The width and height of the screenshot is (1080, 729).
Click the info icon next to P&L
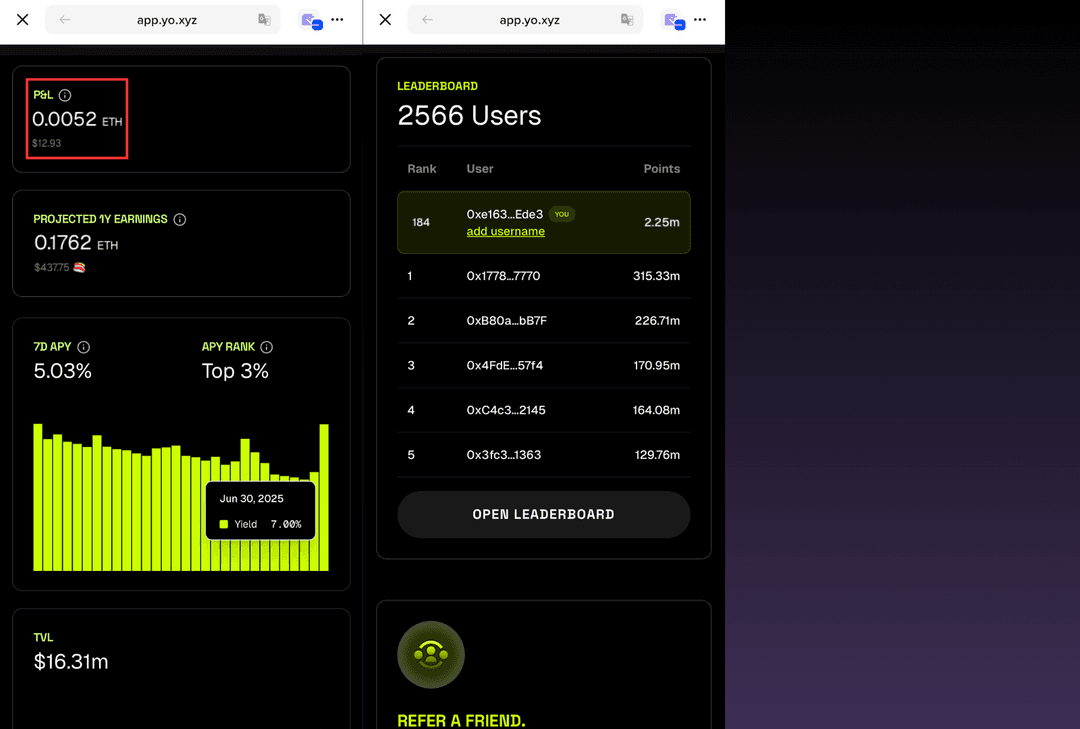point(65,95)
